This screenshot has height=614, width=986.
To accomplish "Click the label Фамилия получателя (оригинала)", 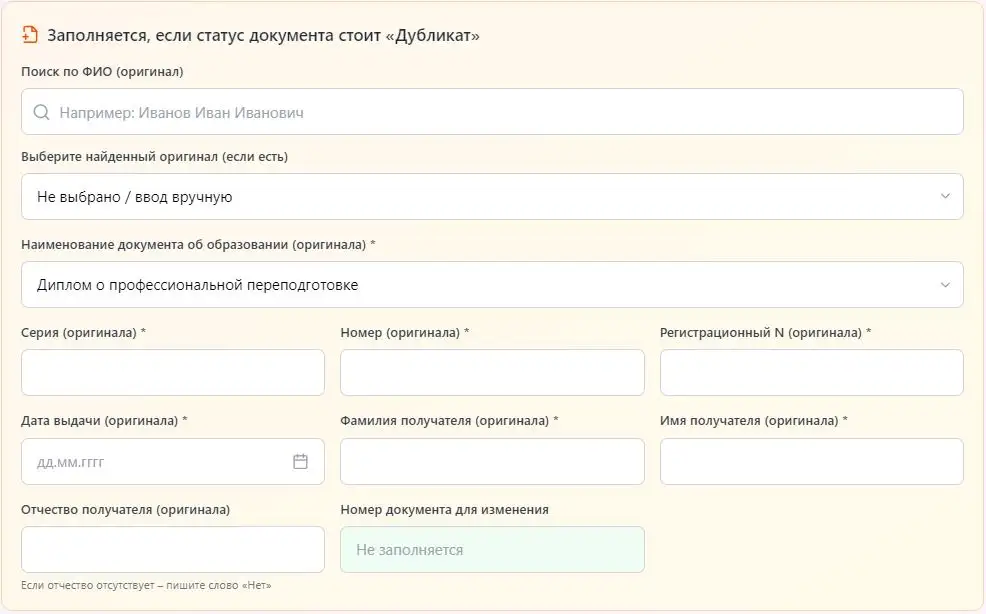I will pos(449,420).
